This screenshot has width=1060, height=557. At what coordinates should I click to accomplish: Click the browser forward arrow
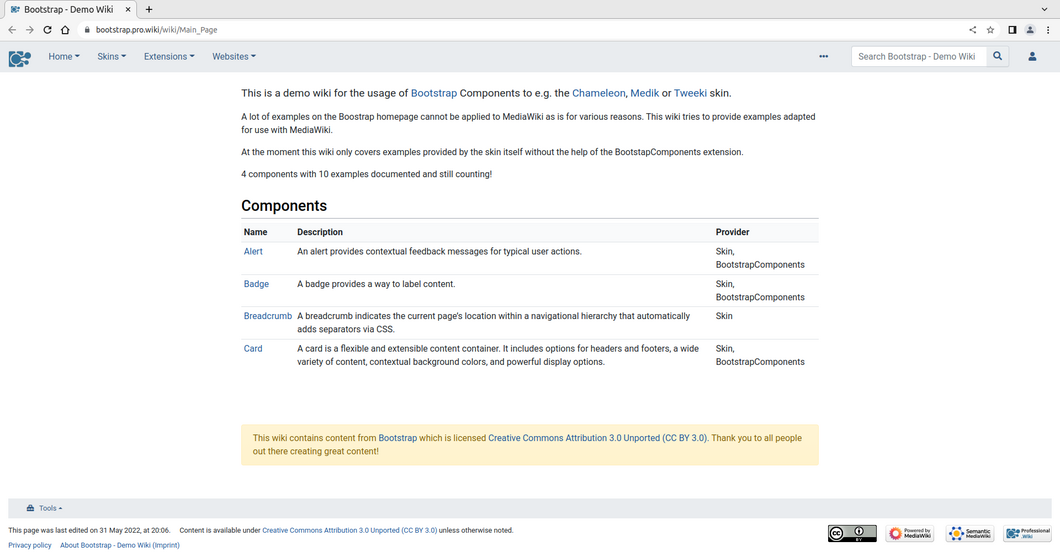pos(29,30)
